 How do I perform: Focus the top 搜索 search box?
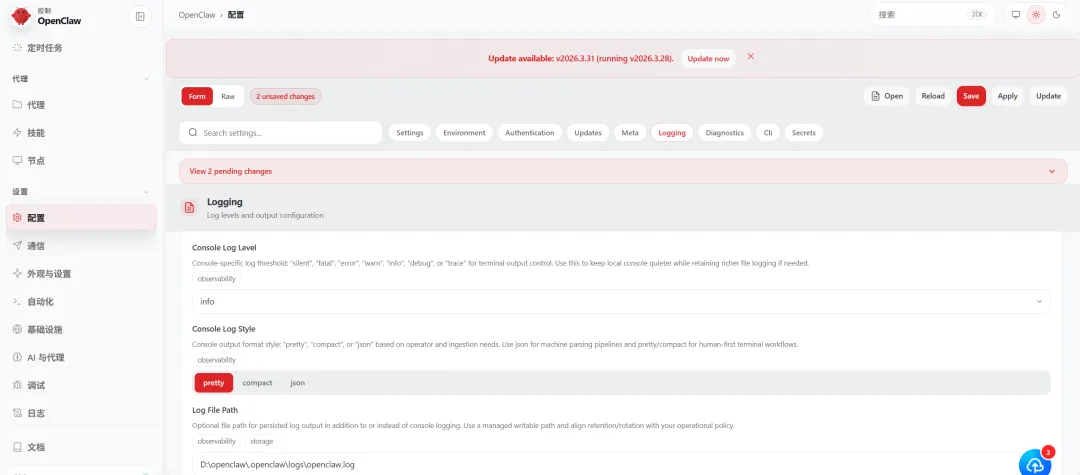pyautogui.click(x=932, y=14)
